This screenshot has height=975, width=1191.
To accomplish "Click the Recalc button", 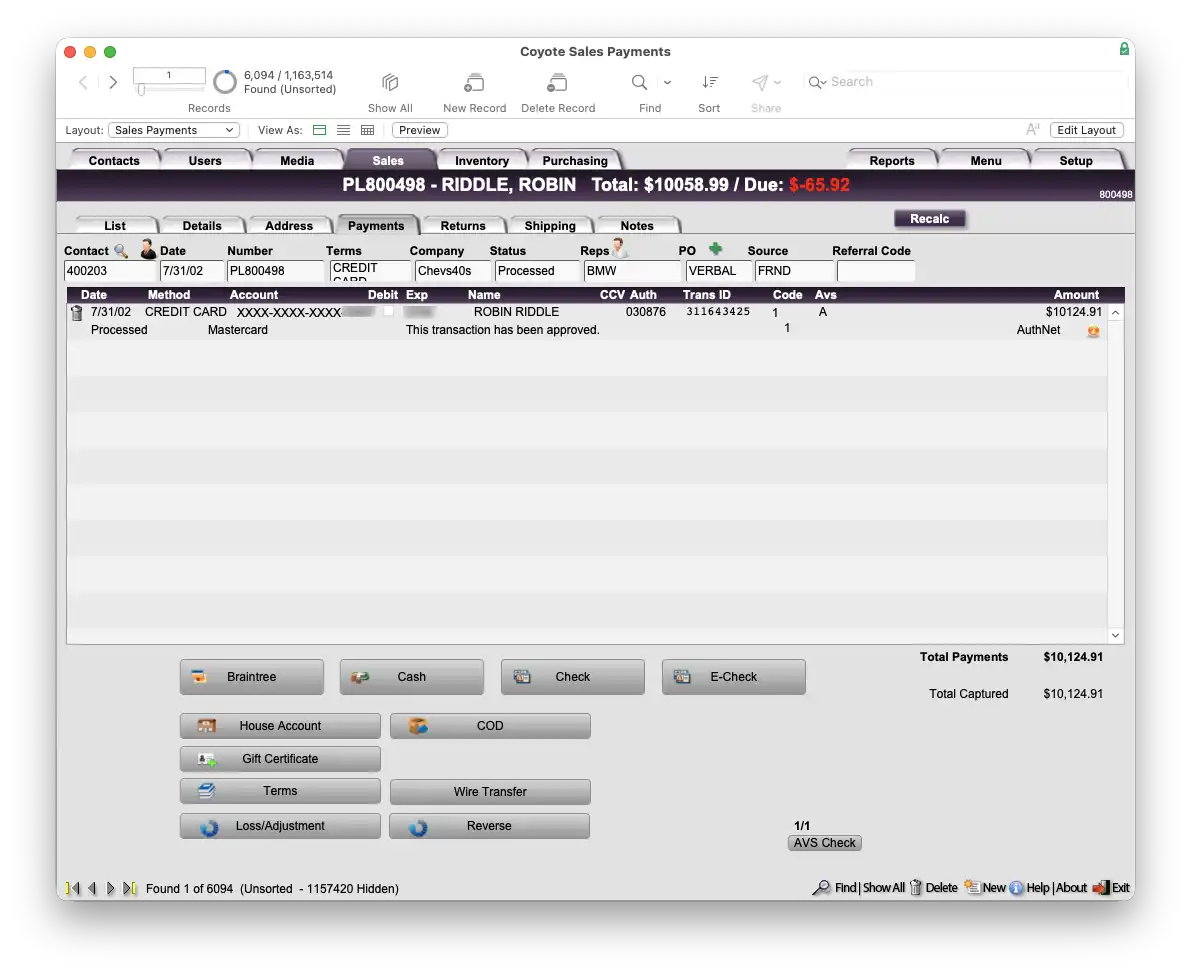I will 930,219.
